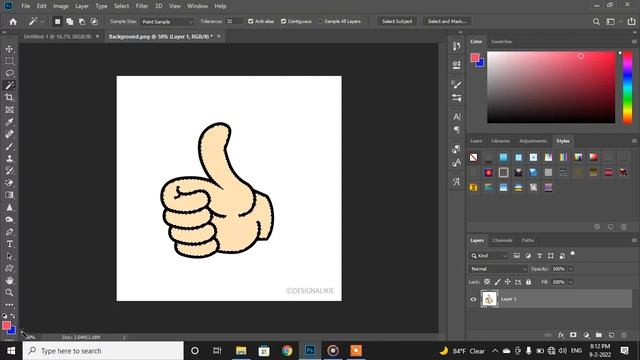This screenshot has width=640, height=360.
Task: Hide Layer 1 using eye icon
Action: pyautogui.click(x=473, y=299)
